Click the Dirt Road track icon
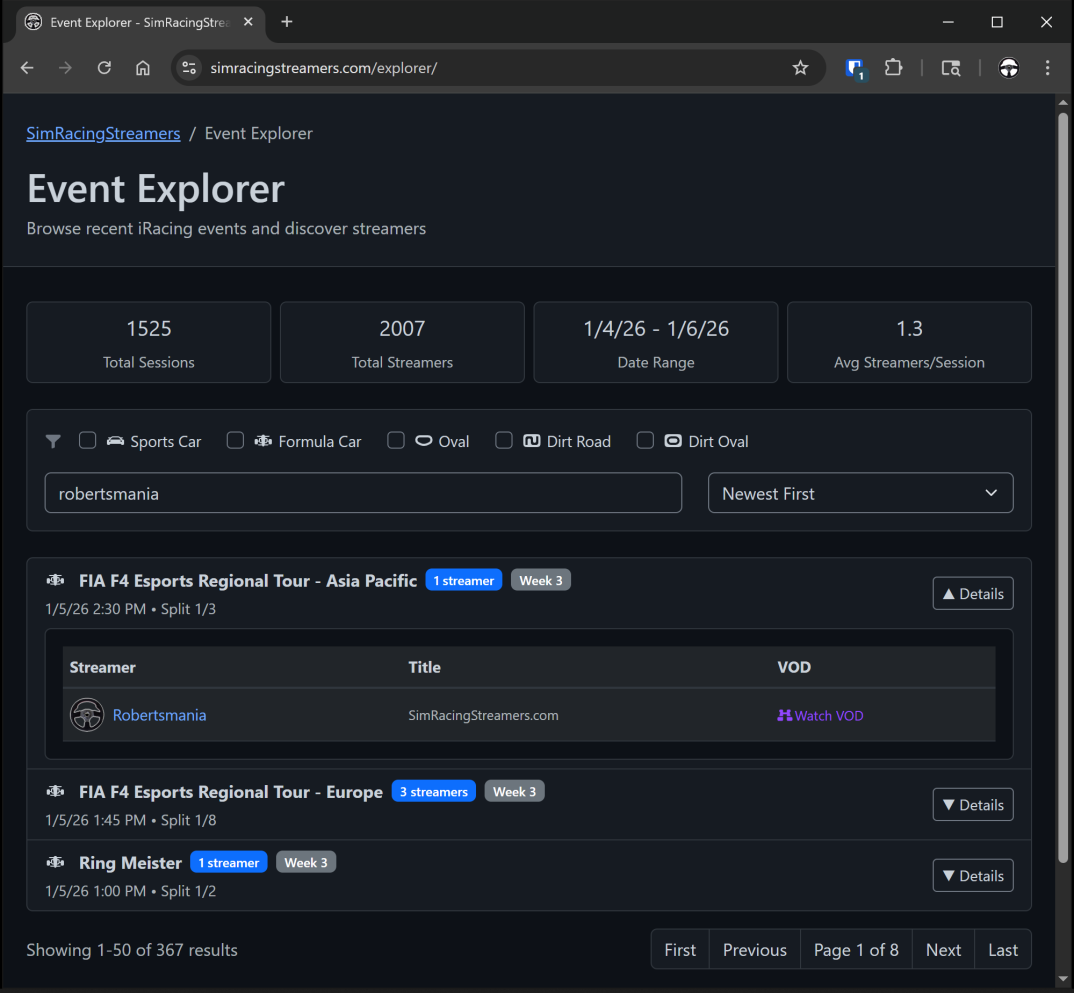 click(532, 440)
